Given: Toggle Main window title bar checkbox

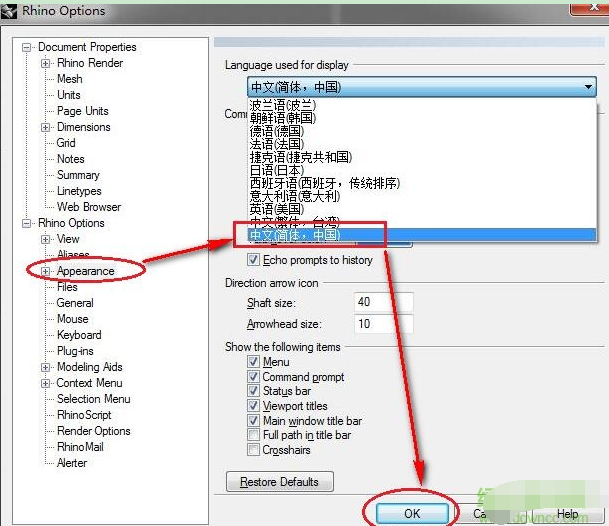Looking at the screenshot, I should (x=253, y=420).
